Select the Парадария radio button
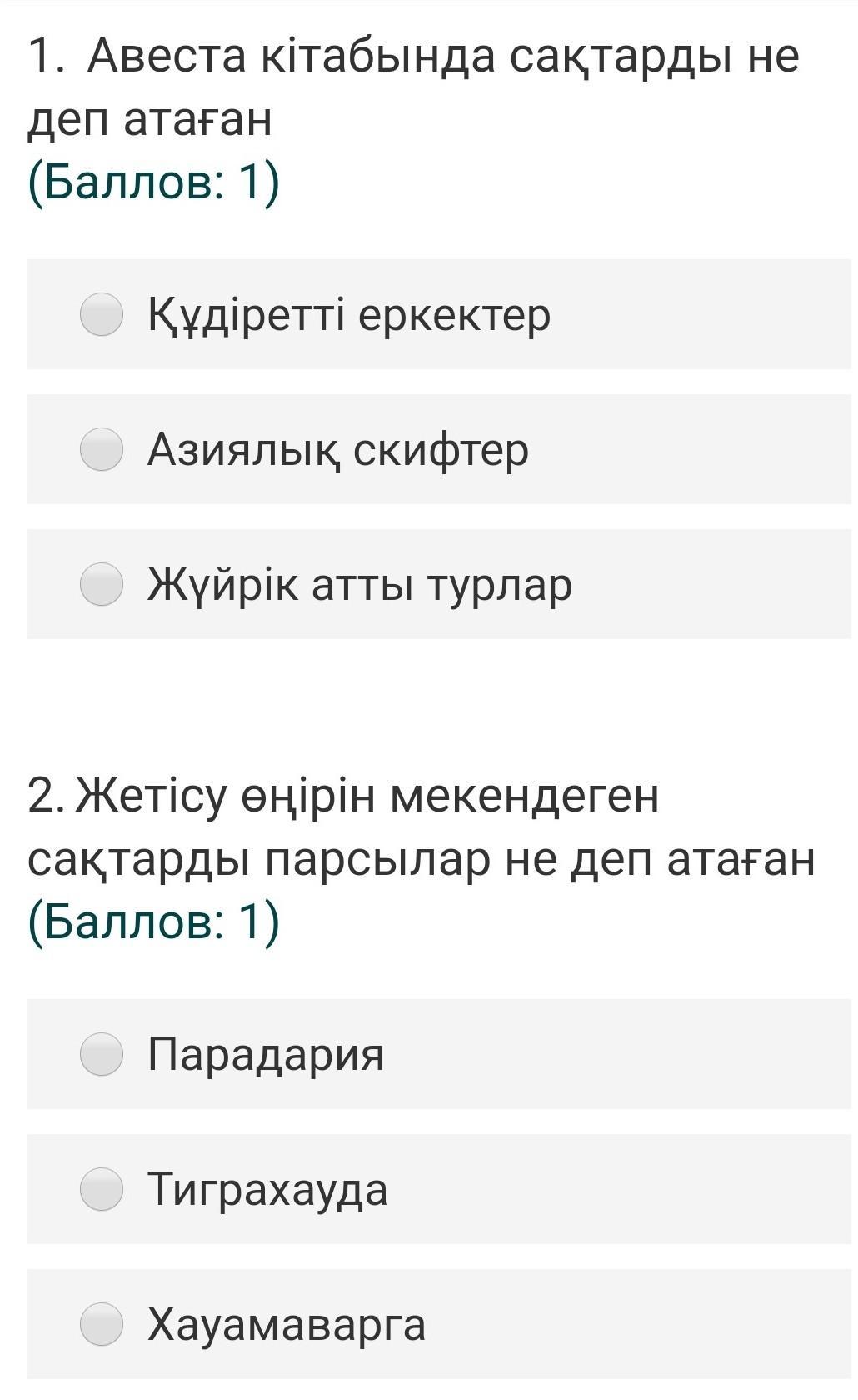This screenshot has height=1400, width=858. point(102,1054)
